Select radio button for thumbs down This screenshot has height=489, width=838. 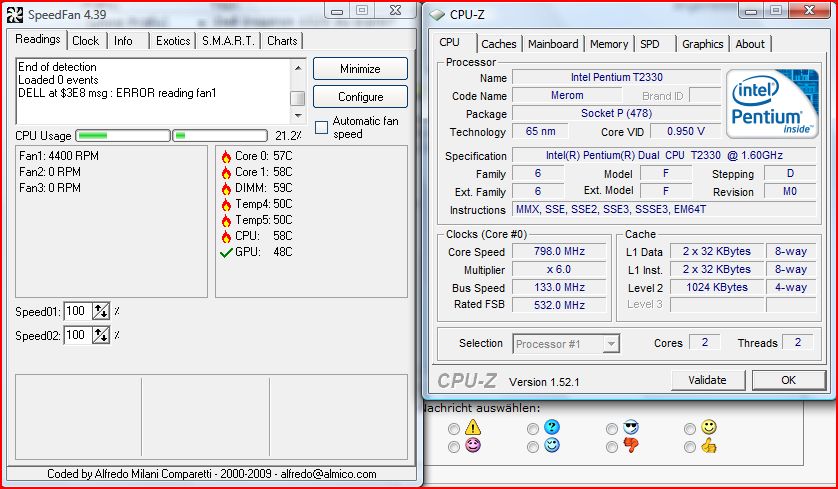(x=611, y=447)
